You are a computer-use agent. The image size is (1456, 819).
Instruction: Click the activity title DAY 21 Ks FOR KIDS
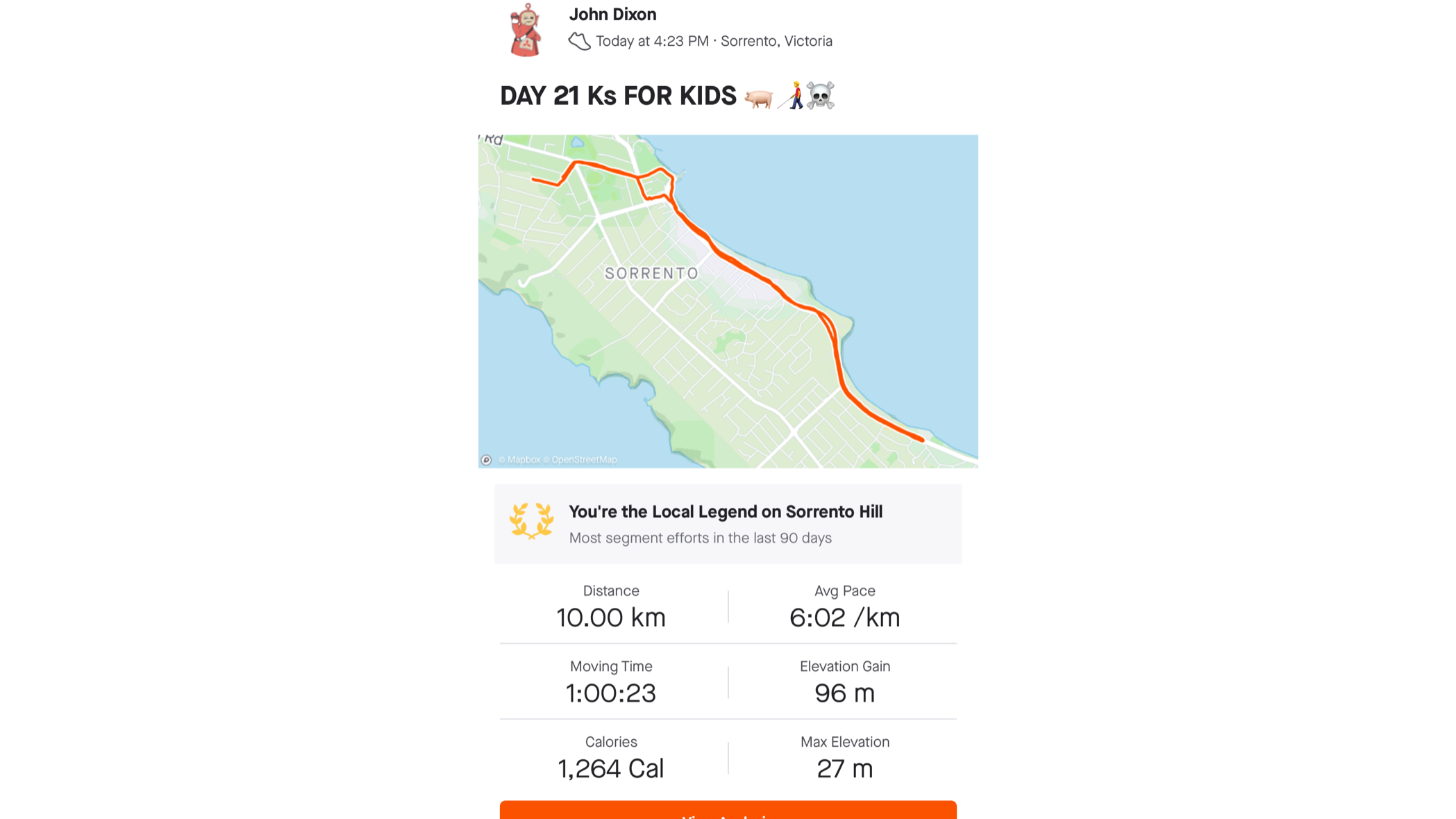pos(618,96)
